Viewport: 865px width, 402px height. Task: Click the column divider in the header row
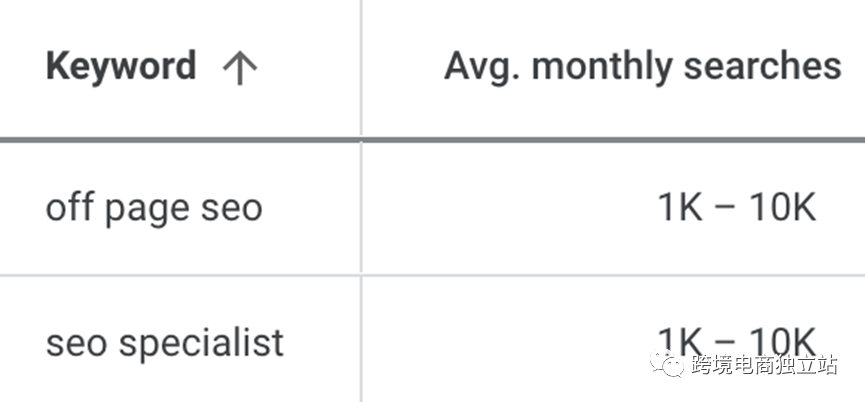pyautogui.click(x=361, y=68)
